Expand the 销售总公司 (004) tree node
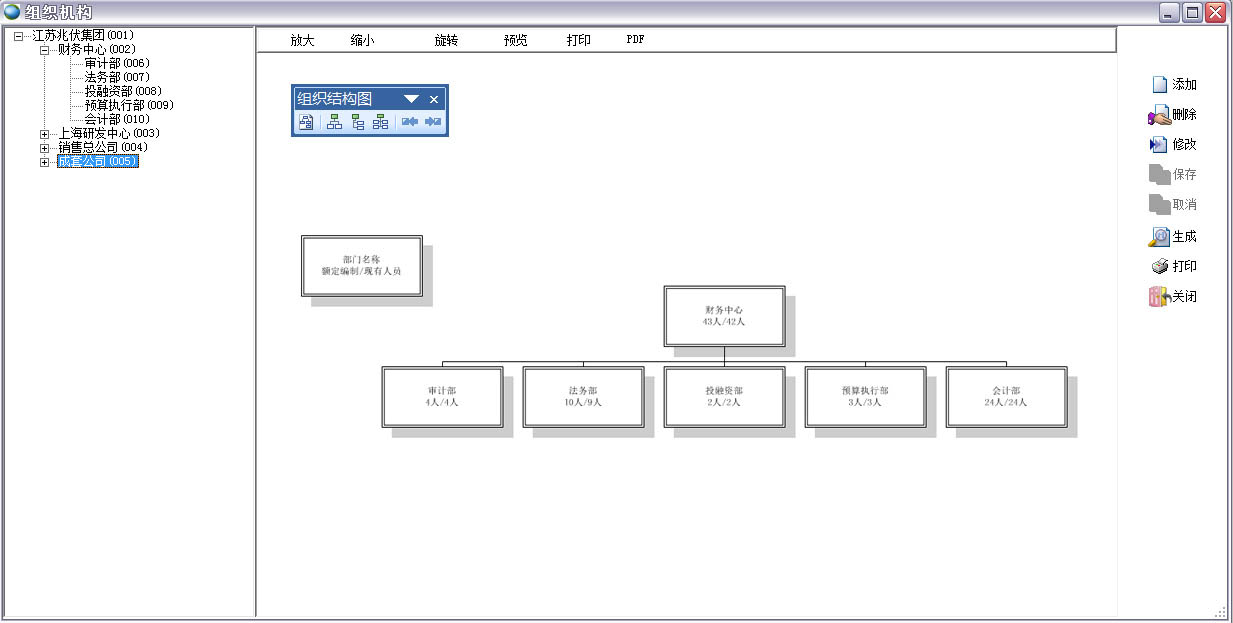The image size is (1233, 623). (x=45, y=148)
